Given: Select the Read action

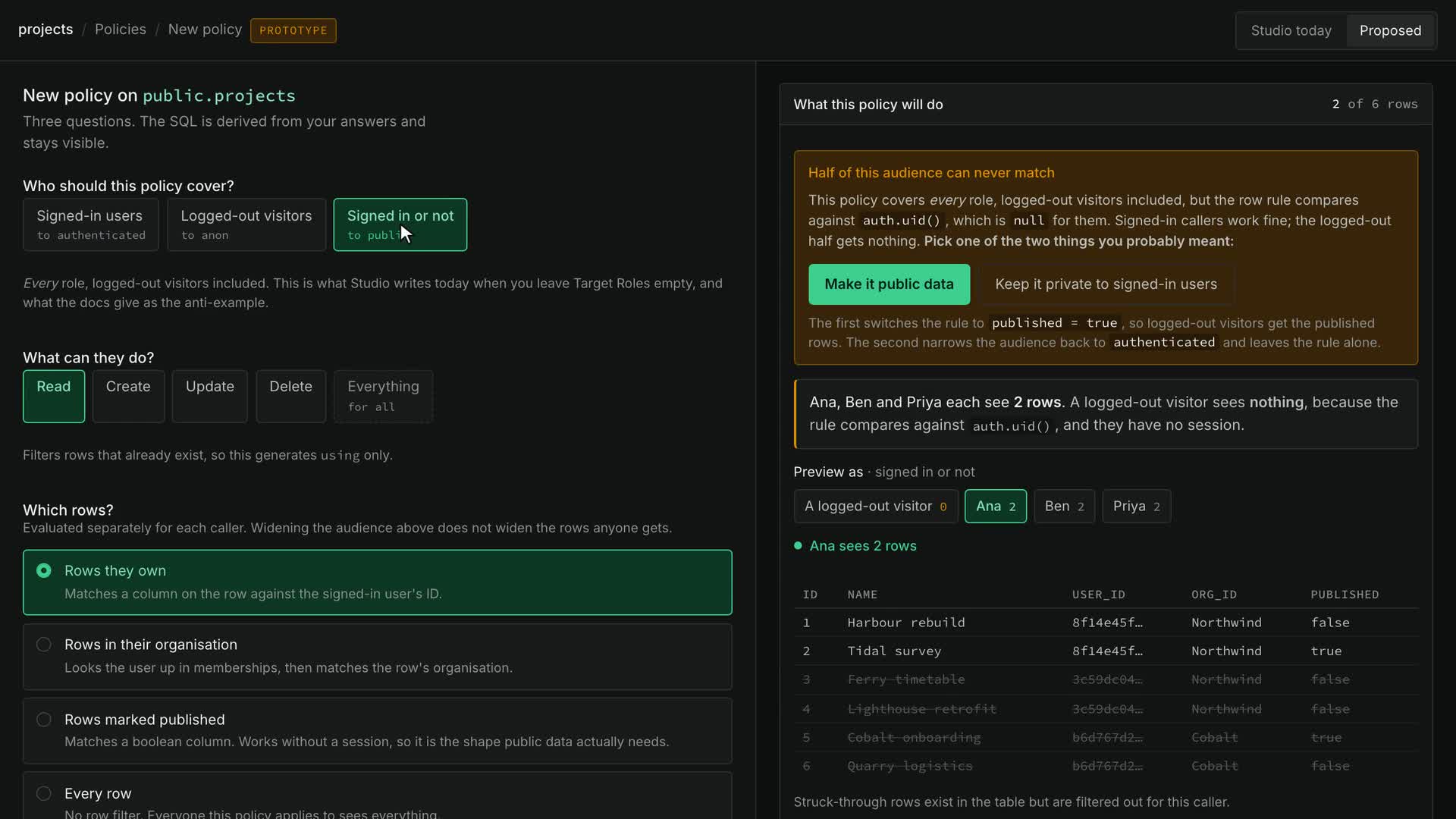Looking at the screenshot, I should [54, 396].
